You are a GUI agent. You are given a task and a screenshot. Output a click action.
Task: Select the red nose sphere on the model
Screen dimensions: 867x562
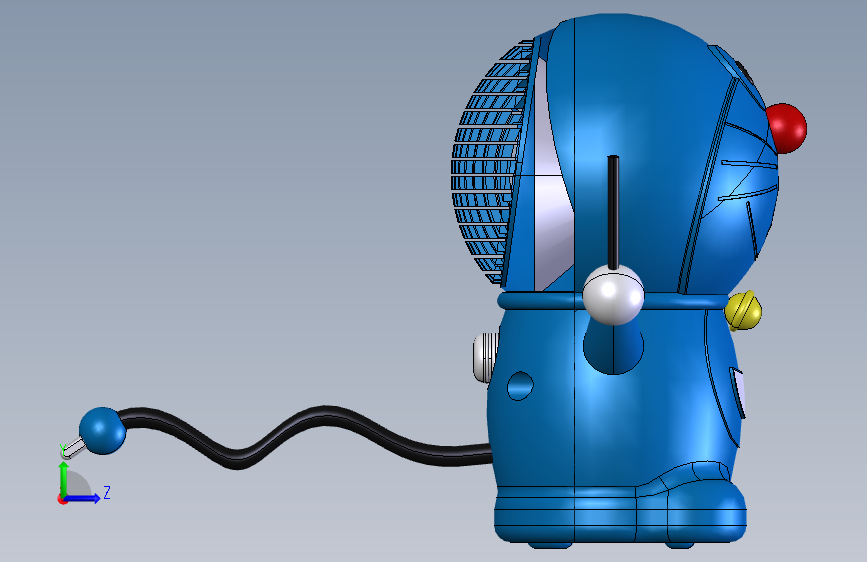coord(786,128)
